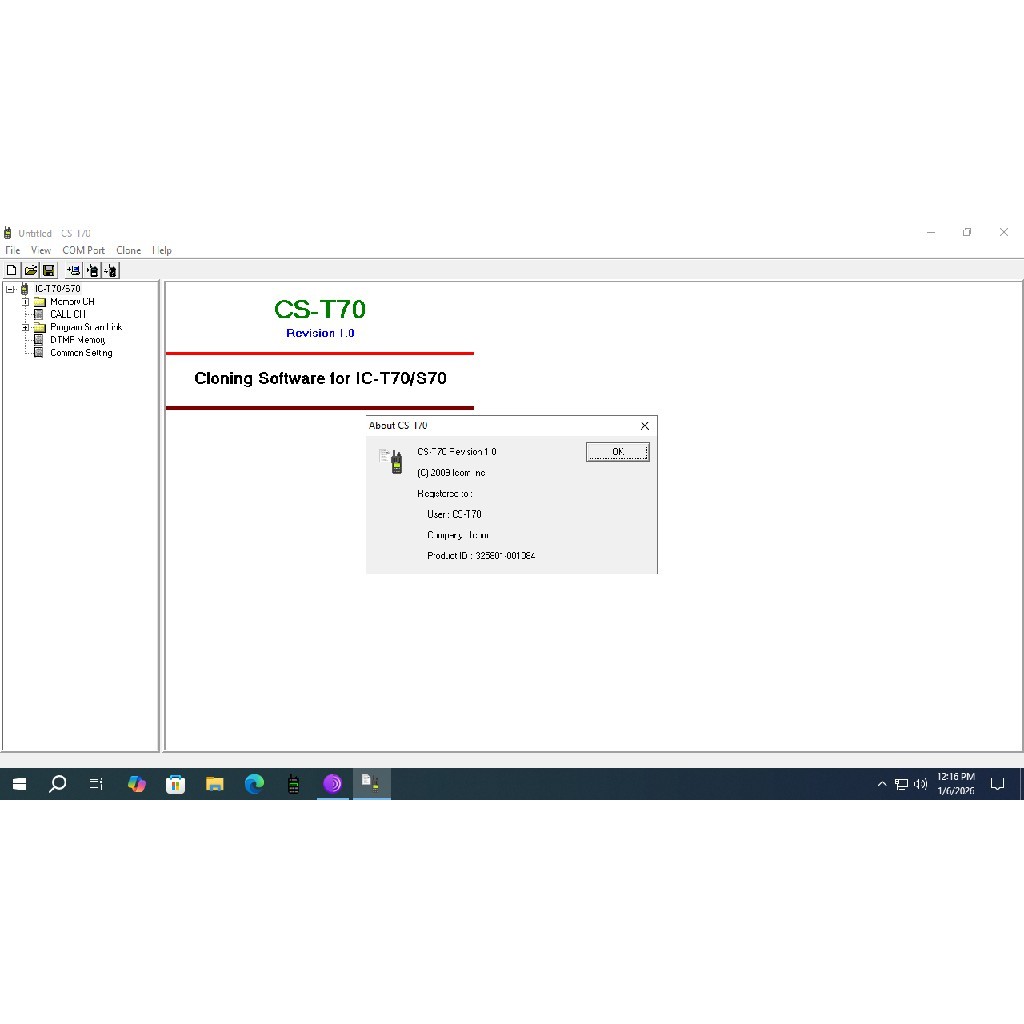The height and width of the screenshot is (1024, 1024).
Task: Open DTMF Memory in the tree
Action: click(77, 340)
